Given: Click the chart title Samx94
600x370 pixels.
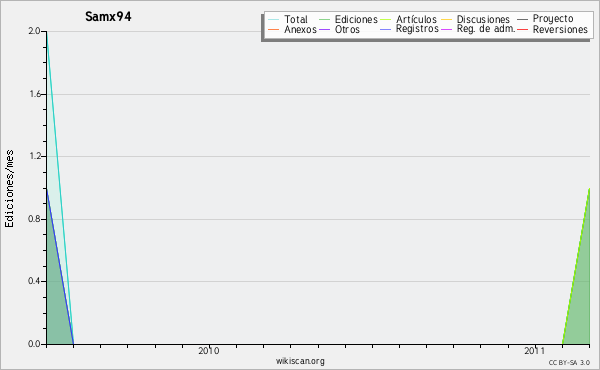Looking at the screenshot, I should coord(108,16).
